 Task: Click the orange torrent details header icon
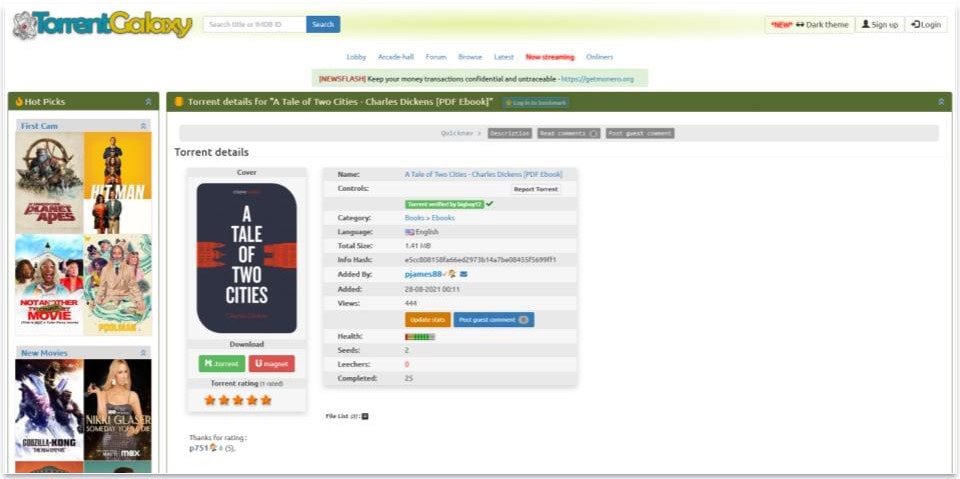pyautogui.click(x=179, y=102)
